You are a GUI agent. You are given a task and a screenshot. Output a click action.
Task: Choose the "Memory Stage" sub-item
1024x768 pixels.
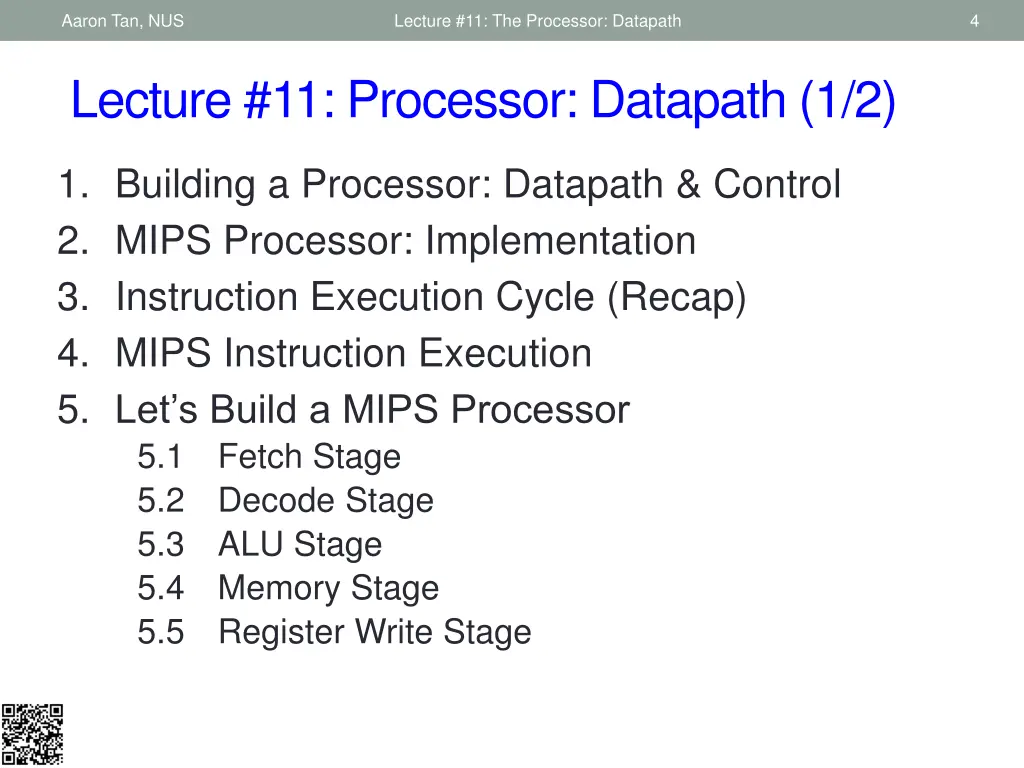point(328,588)
